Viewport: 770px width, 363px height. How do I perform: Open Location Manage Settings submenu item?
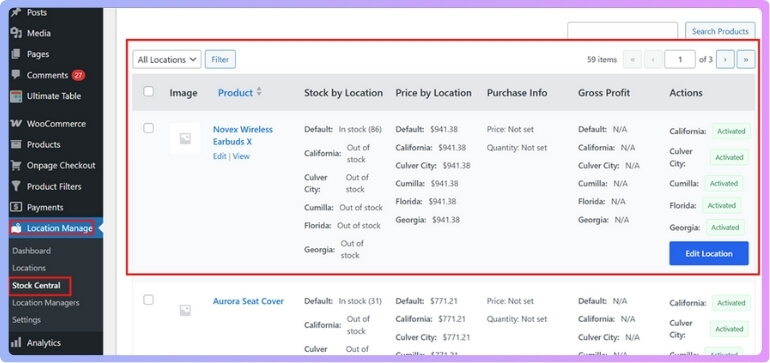click(27, 320)
